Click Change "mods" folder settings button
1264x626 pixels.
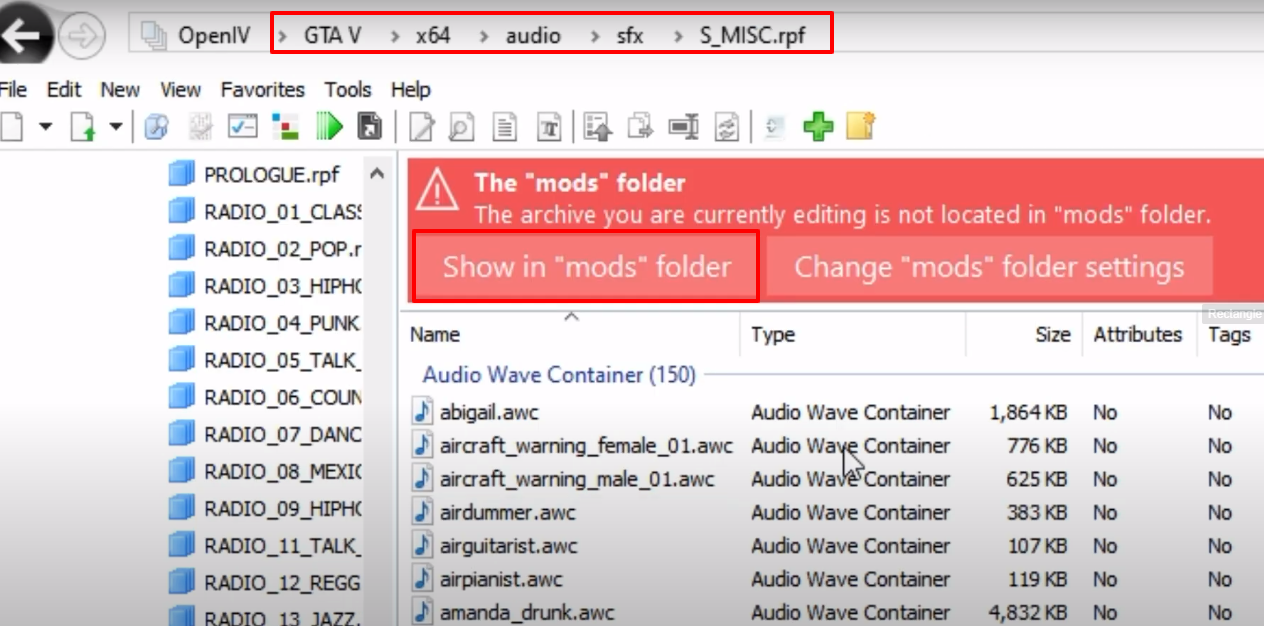click(989, 267)
